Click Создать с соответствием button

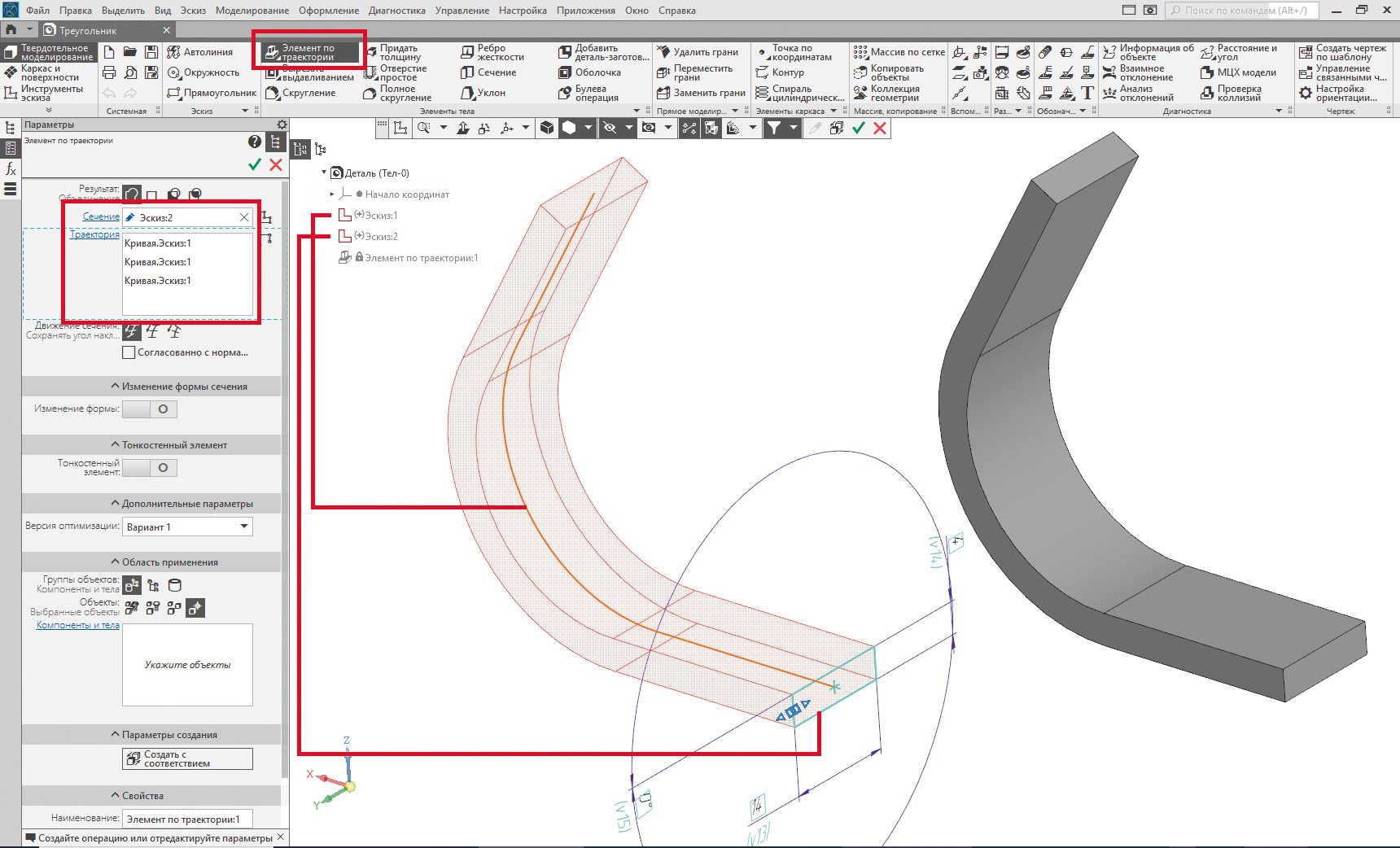(187, 759)
